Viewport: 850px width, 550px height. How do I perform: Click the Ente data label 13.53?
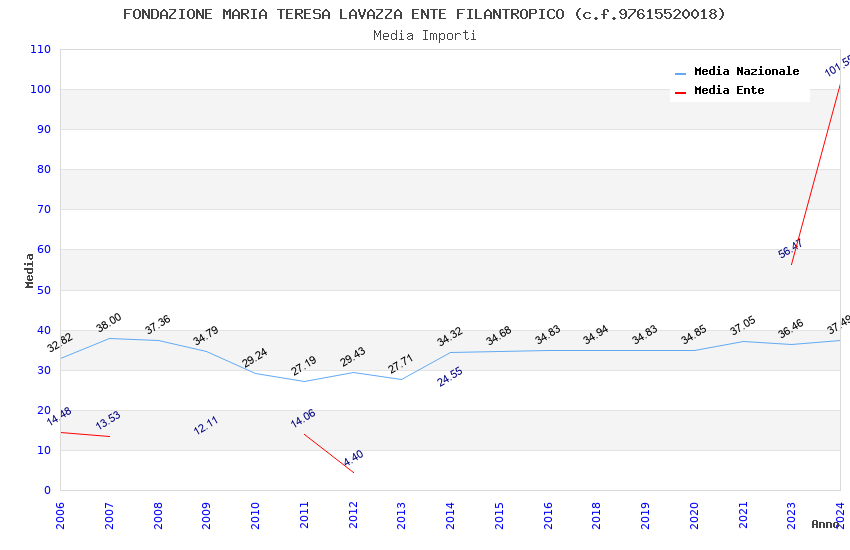(x=108, y=420)
